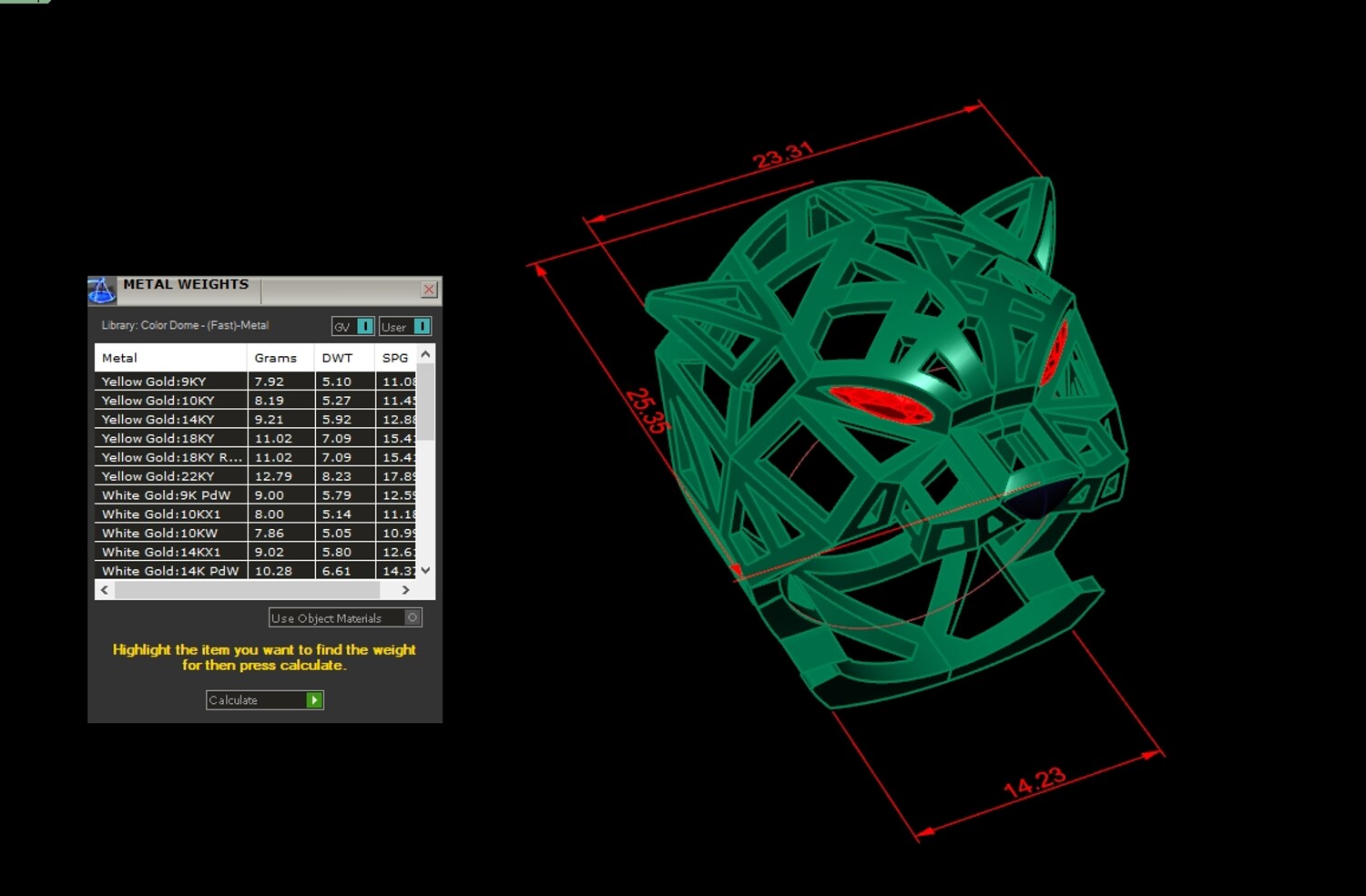Click the DWT column header
The image size is (1366, 896).
(344, 358)
